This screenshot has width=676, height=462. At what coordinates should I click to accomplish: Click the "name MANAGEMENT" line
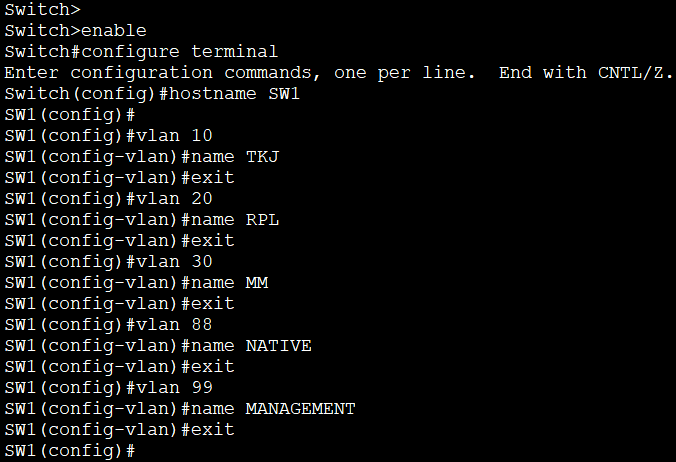180,408
